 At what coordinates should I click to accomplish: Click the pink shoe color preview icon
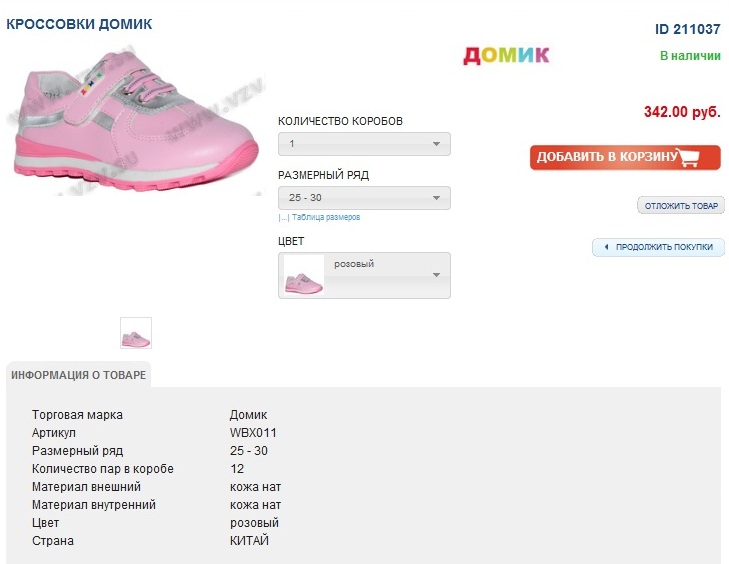pos(304,275)
